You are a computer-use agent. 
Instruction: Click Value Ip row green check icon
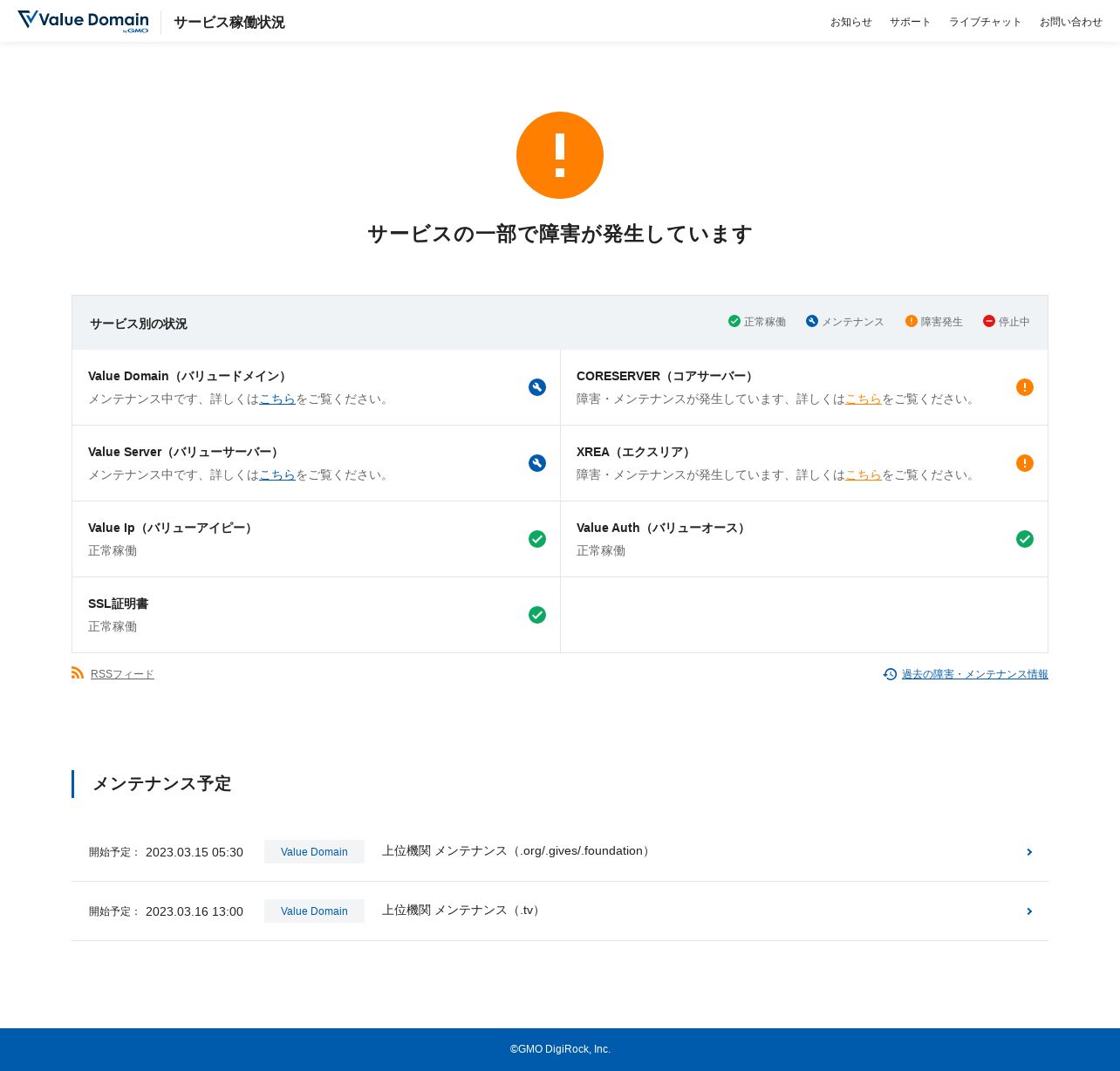(537, 539)
